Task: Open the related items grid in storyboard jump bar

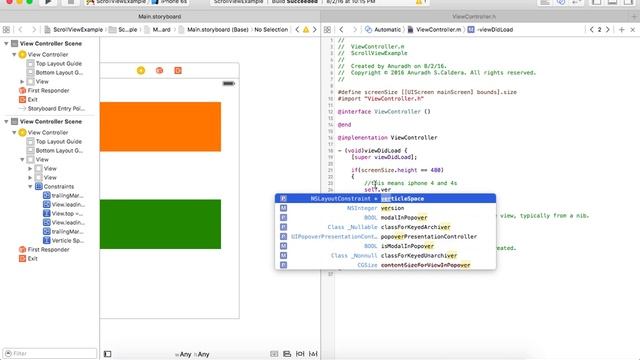Action: [6, 30]
